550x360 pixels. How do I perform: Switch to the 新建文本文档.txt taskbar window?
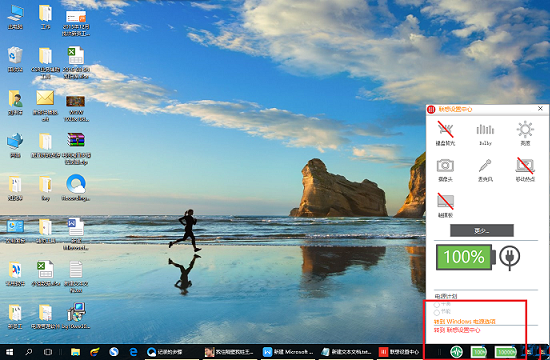346,352
